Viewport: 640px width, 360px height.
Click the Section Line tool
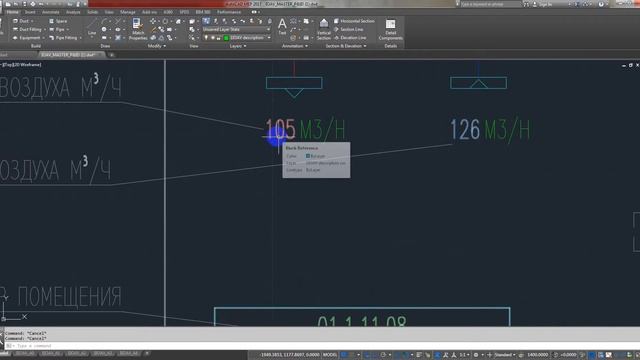tap(348, 29)
